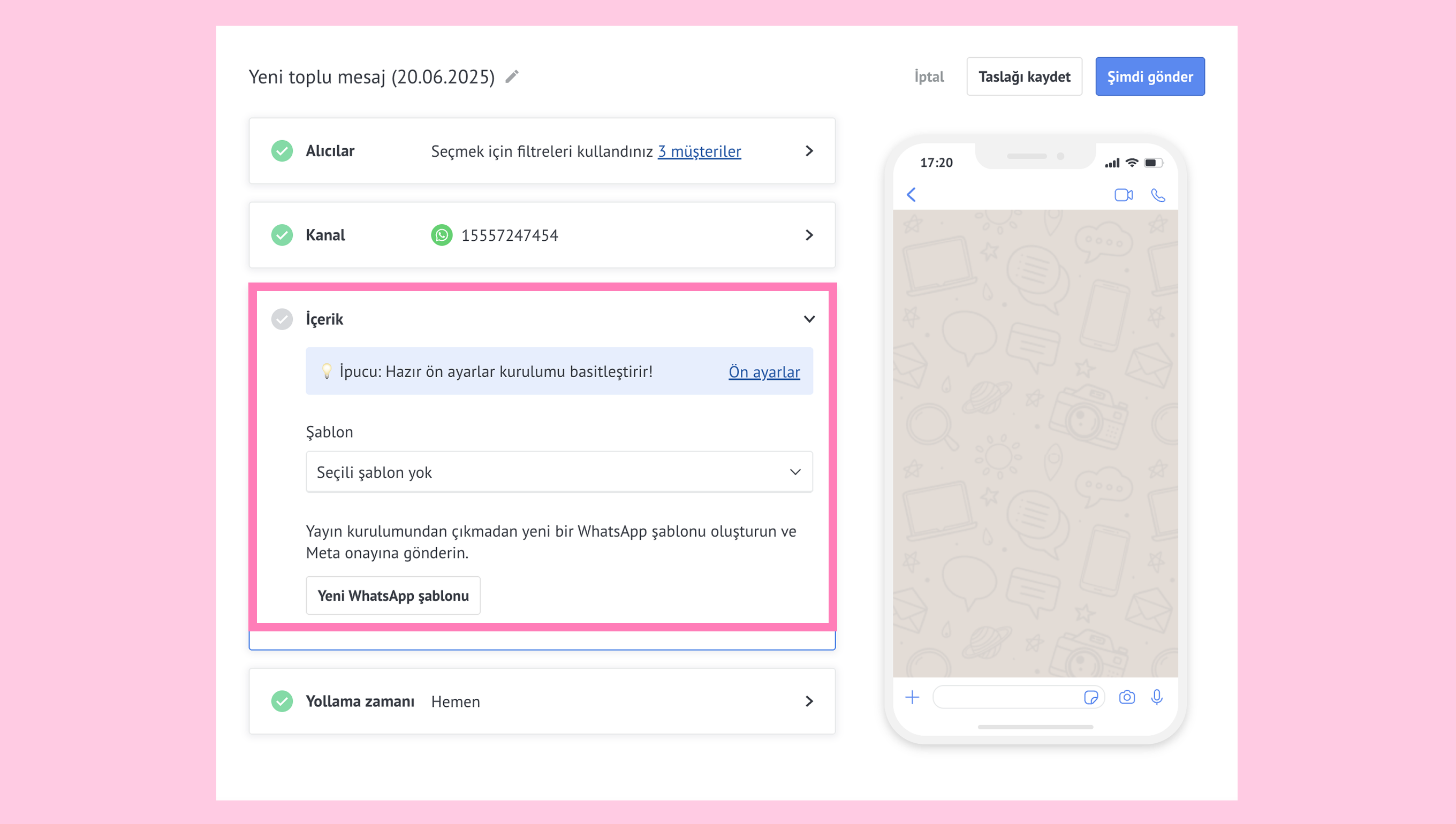Click the 'Hemen' send time value

click(x=455, y=702)
